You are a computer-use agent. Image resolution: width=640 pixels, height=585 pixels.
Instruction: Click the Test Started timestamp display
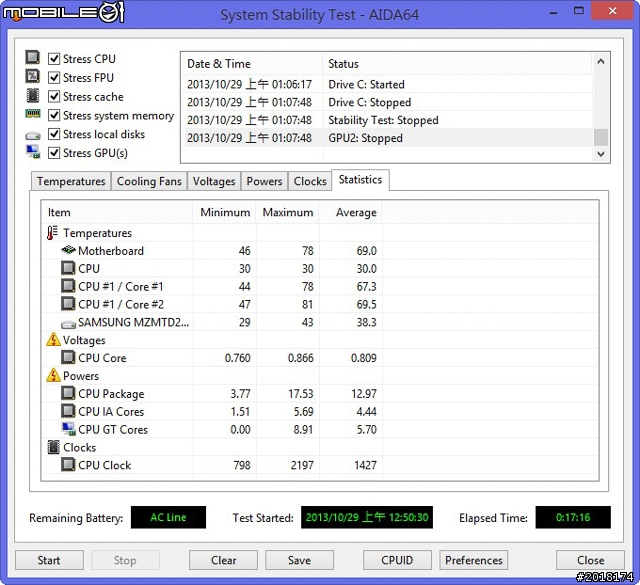tap(367, 517)
